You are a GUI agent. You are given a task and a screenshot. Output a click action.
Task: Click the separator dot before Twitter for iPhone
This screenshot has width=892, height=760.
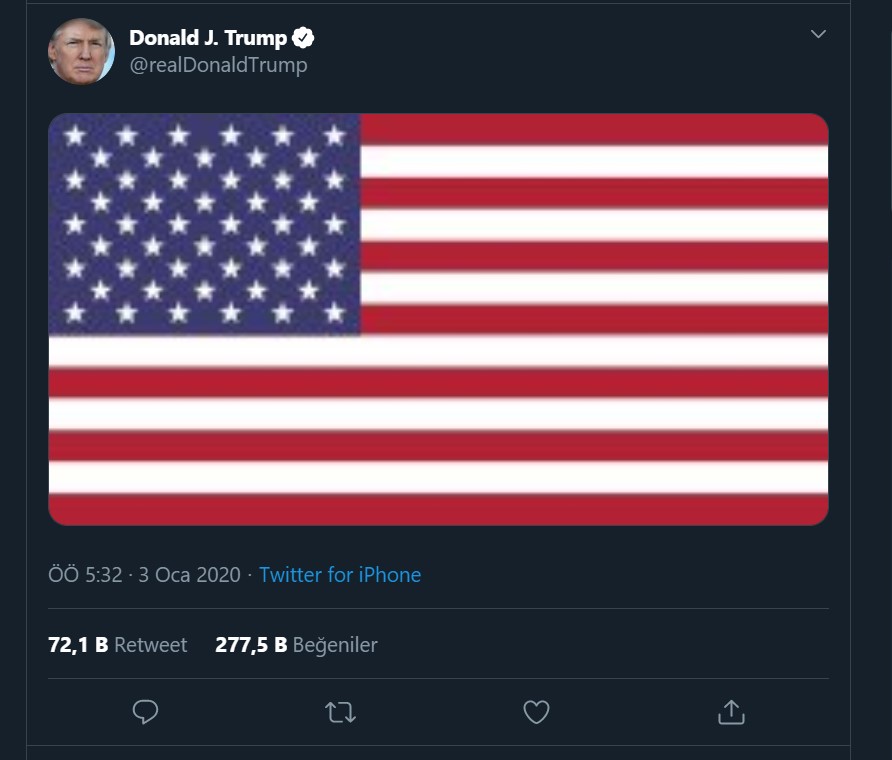(250, 575)
